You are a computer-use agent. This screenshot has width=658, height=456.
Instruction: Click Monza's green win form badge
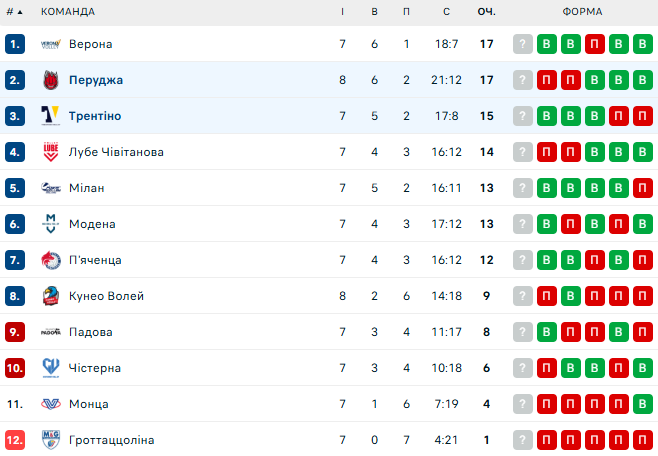pyautogui.click(x=643, y=404)
